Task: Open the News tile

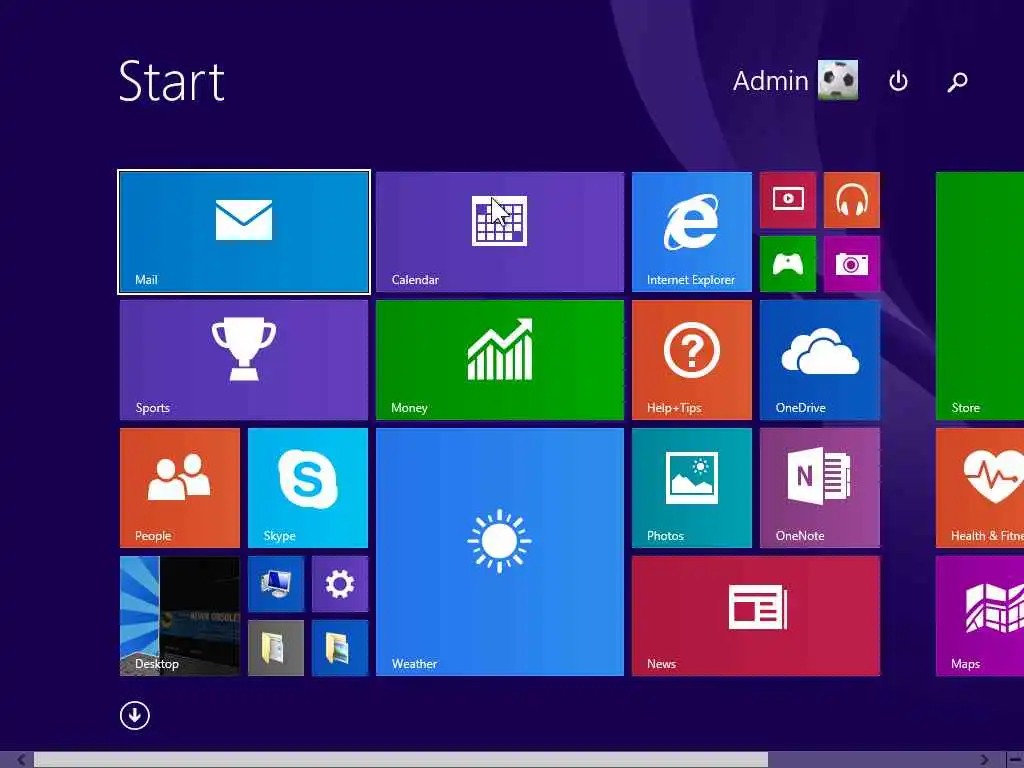Action: 756,616
